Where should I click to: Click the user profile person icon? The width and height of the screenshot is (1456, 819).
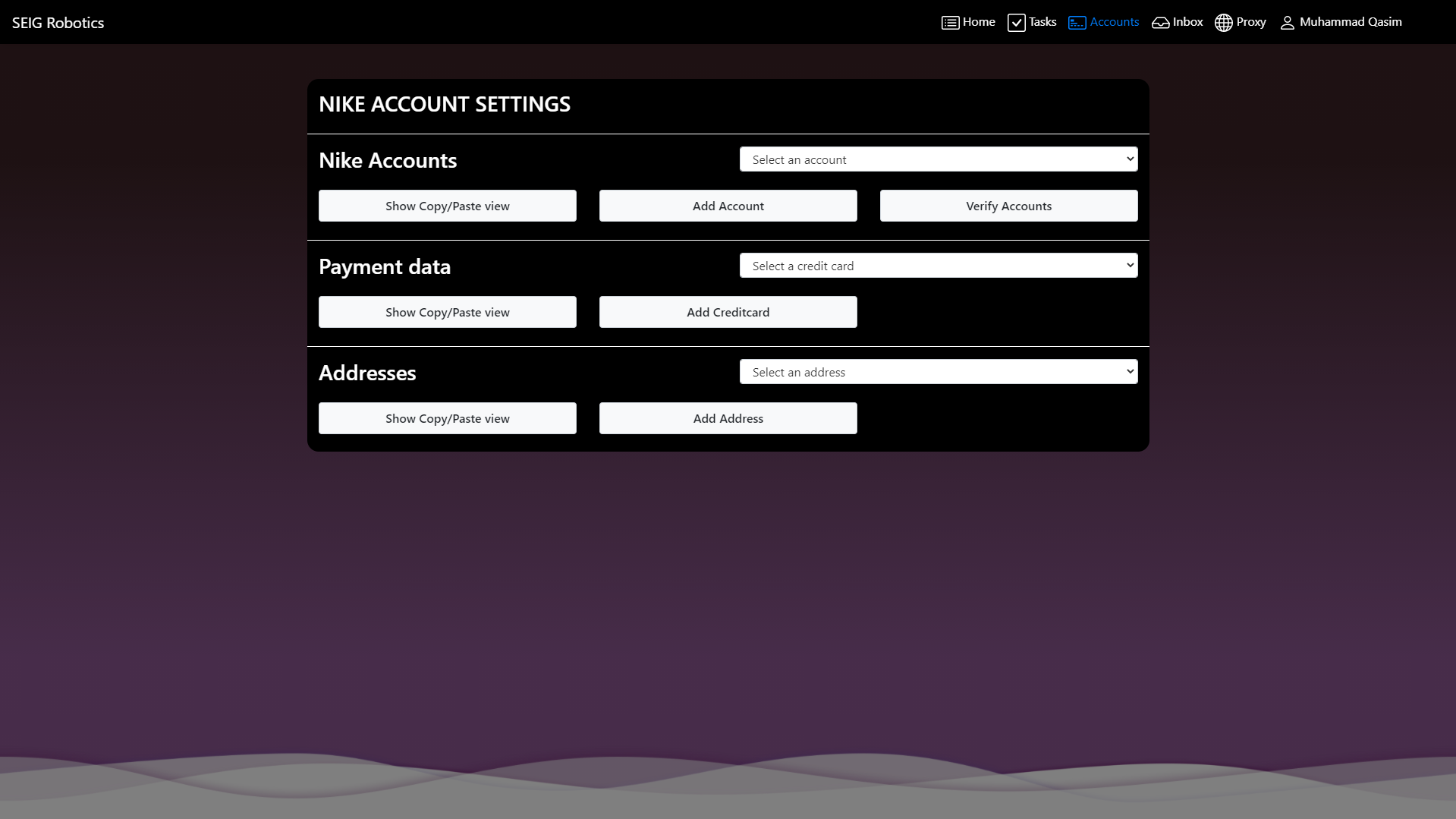coord(1287,23)
